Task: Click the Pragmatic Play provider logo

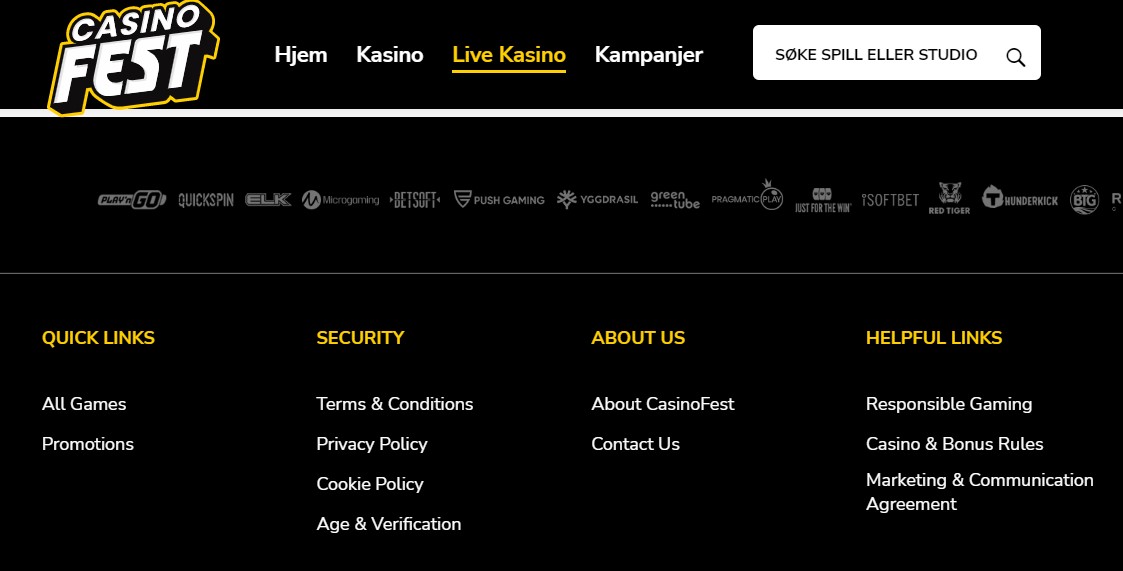Action: click(747, 197)
